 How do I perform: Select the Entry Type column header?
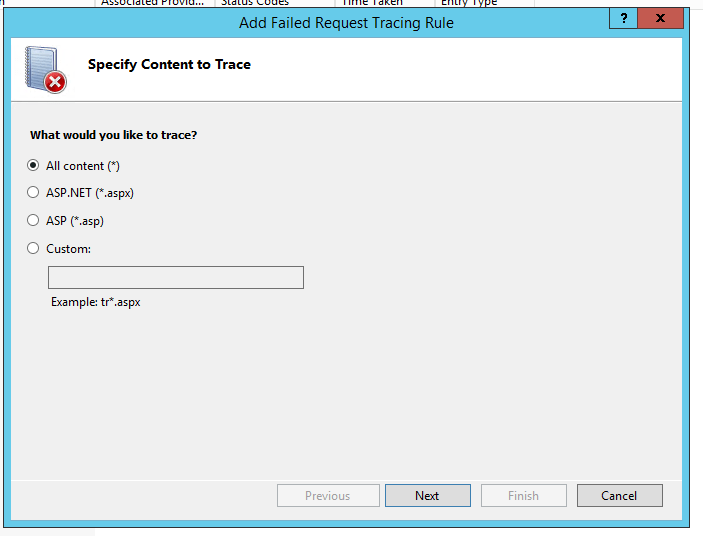[x=469, y=3]
